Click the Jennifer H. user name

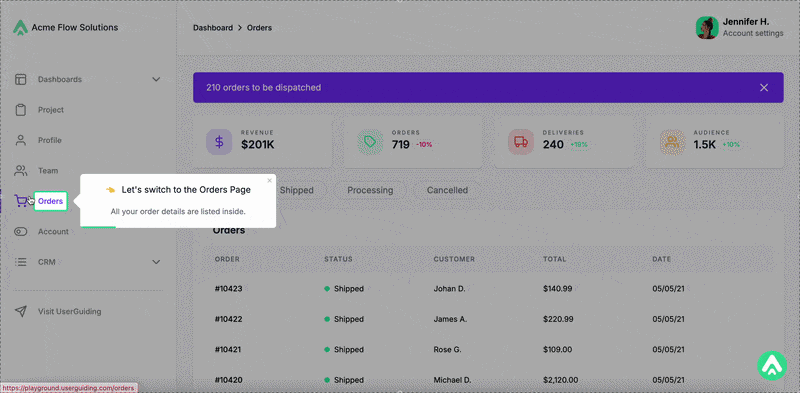745,22
